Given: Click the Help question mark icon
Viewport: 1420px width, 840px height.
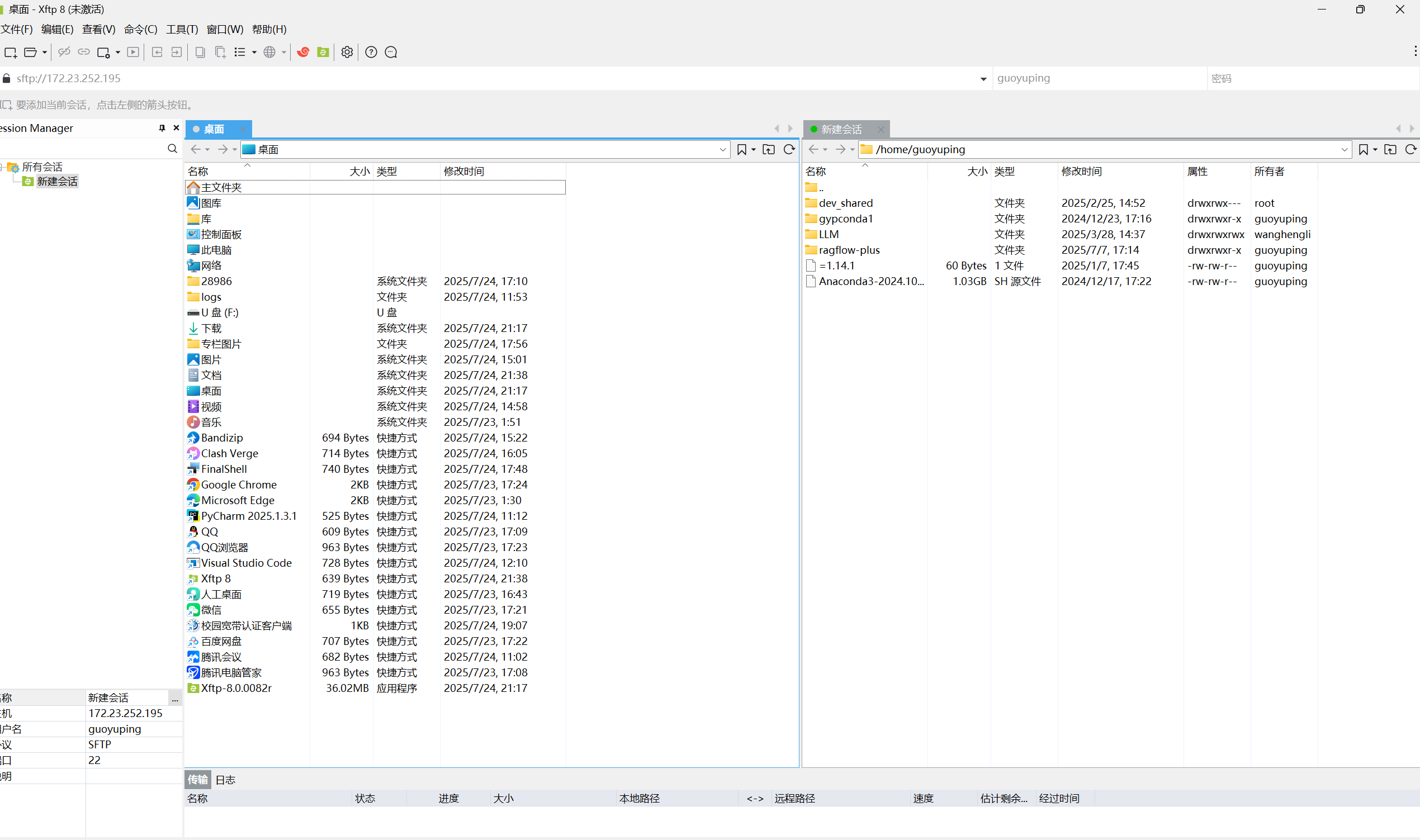Looking at the screenshot, I should tap(371, 52).
